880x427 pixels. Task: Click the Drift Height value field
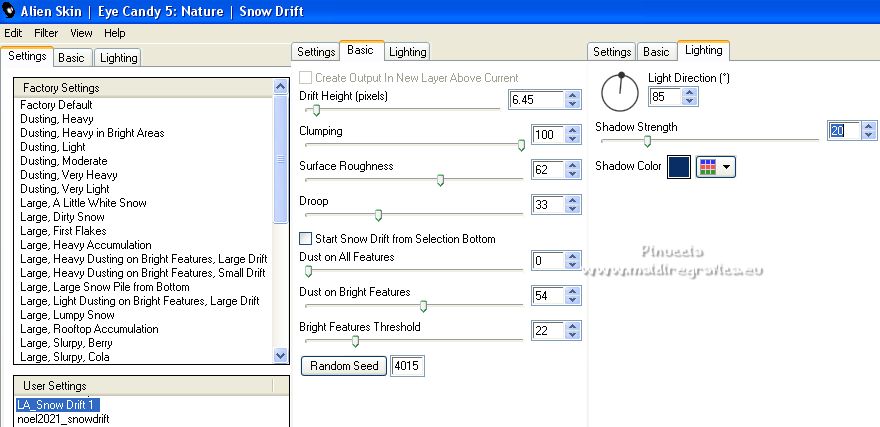536,99
